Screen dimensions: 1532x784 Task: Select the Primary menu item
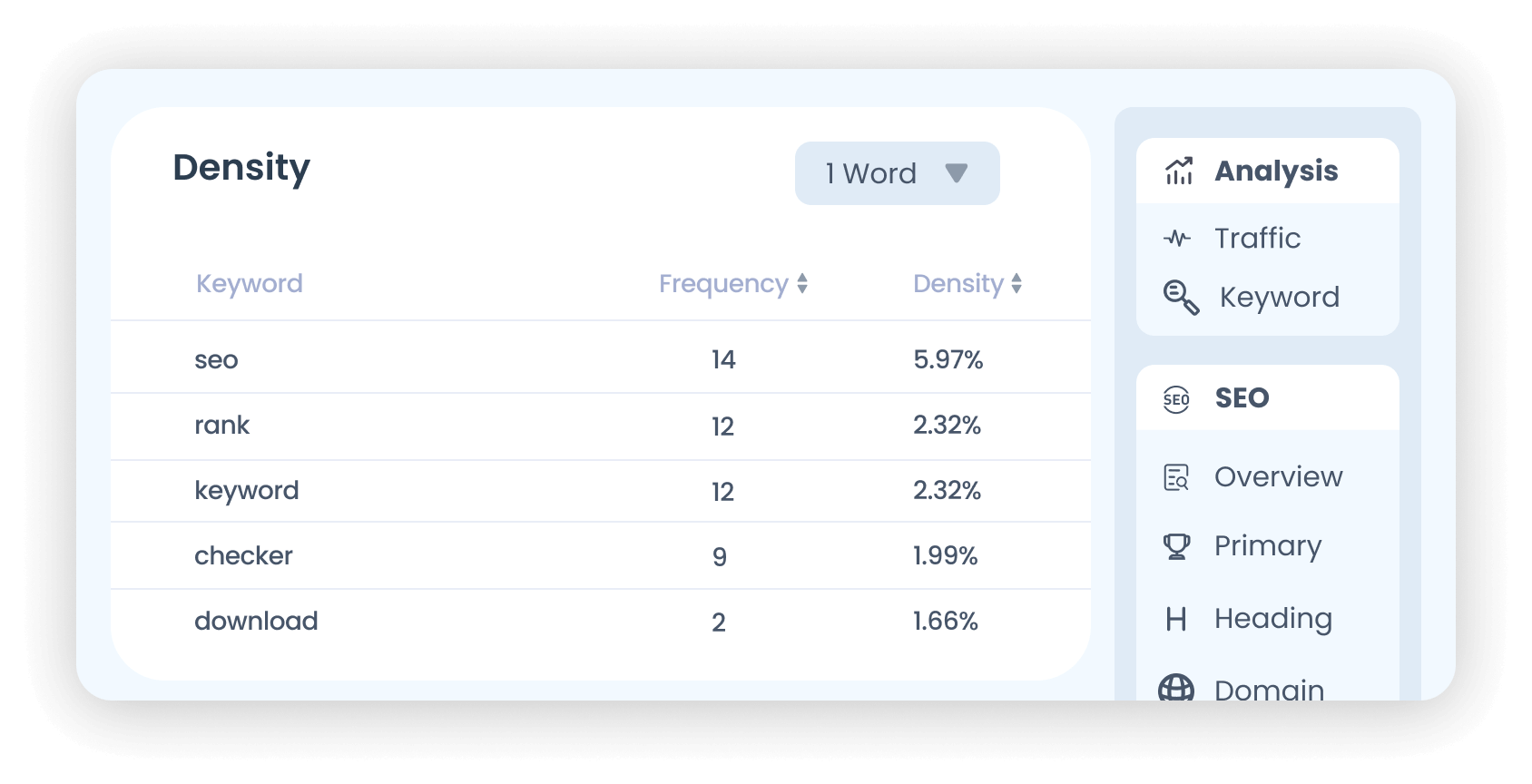[1268, 546]
